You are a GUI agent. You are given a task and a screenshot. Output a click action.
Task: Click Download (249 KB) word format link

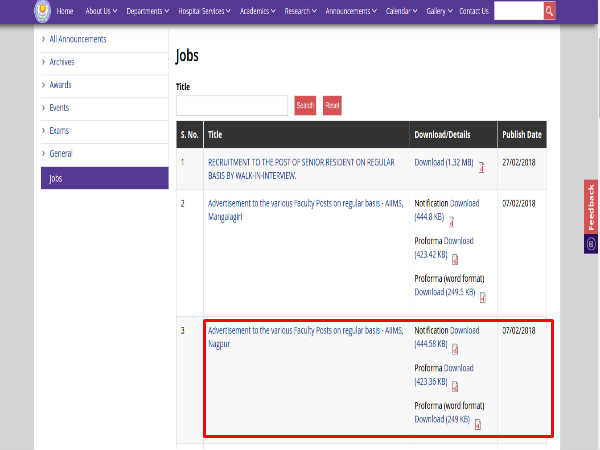pyautogui.click(x=442, y=419)
